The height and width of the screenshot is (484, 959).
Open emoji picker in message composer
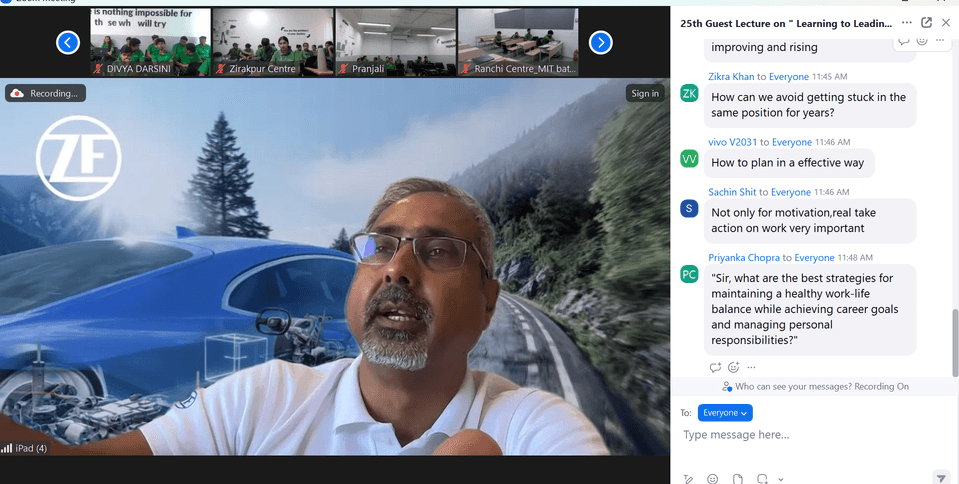713,478
